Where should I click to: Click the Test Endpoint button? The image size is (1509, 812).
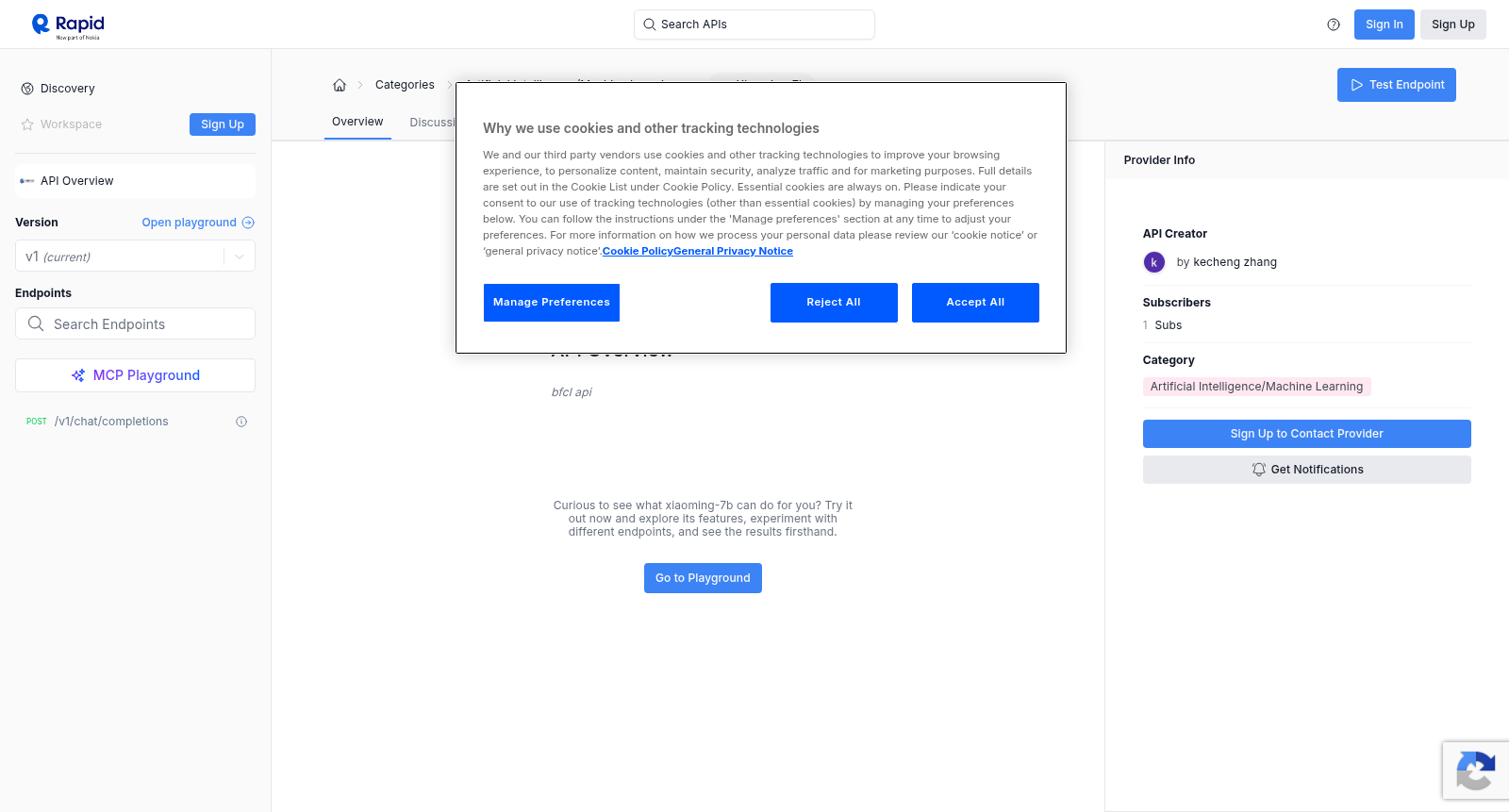[1397, 85]
